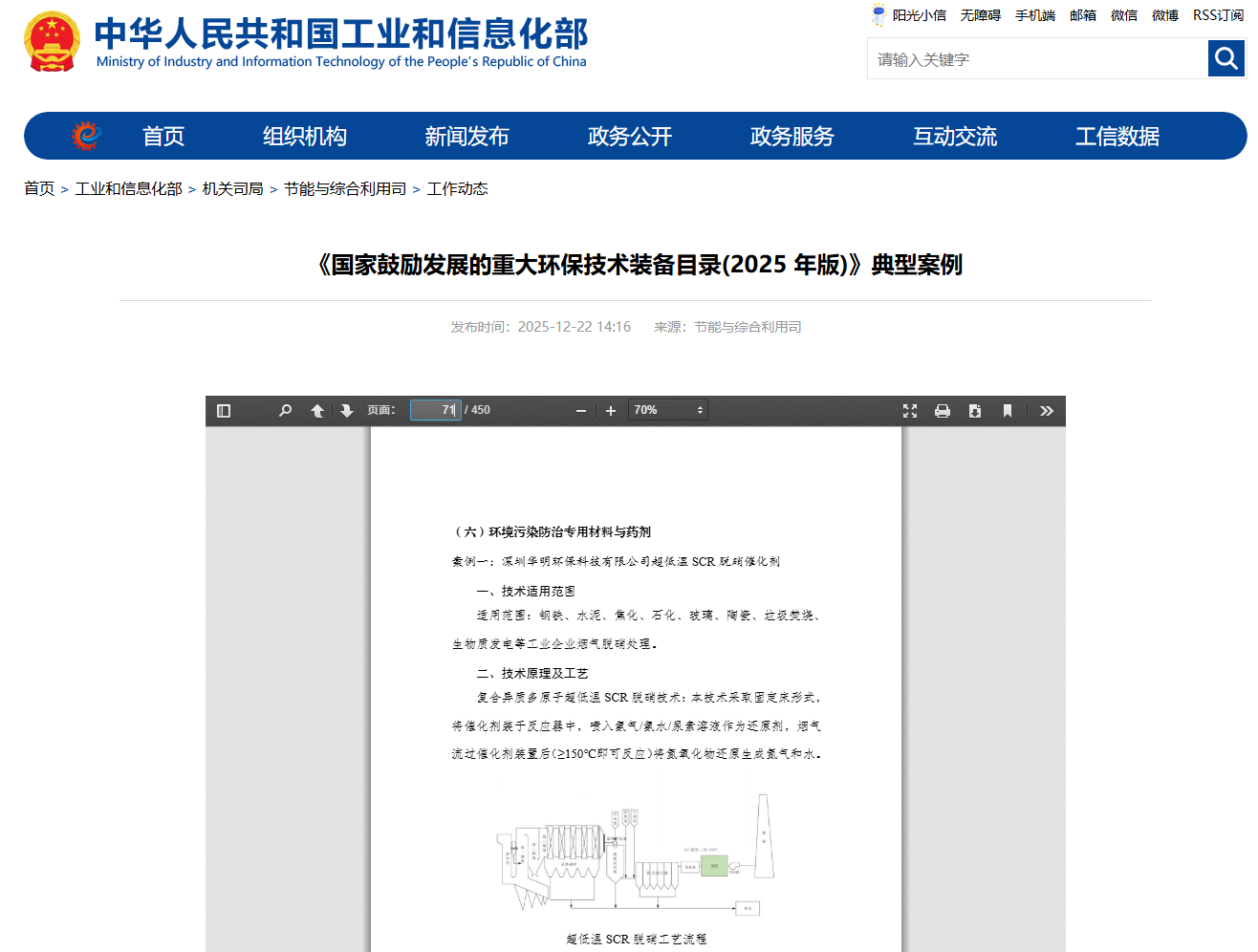This screenshot has width=1258, height=952.
Task: Go to previous PDF page arrow
Action: pos(317,411)
